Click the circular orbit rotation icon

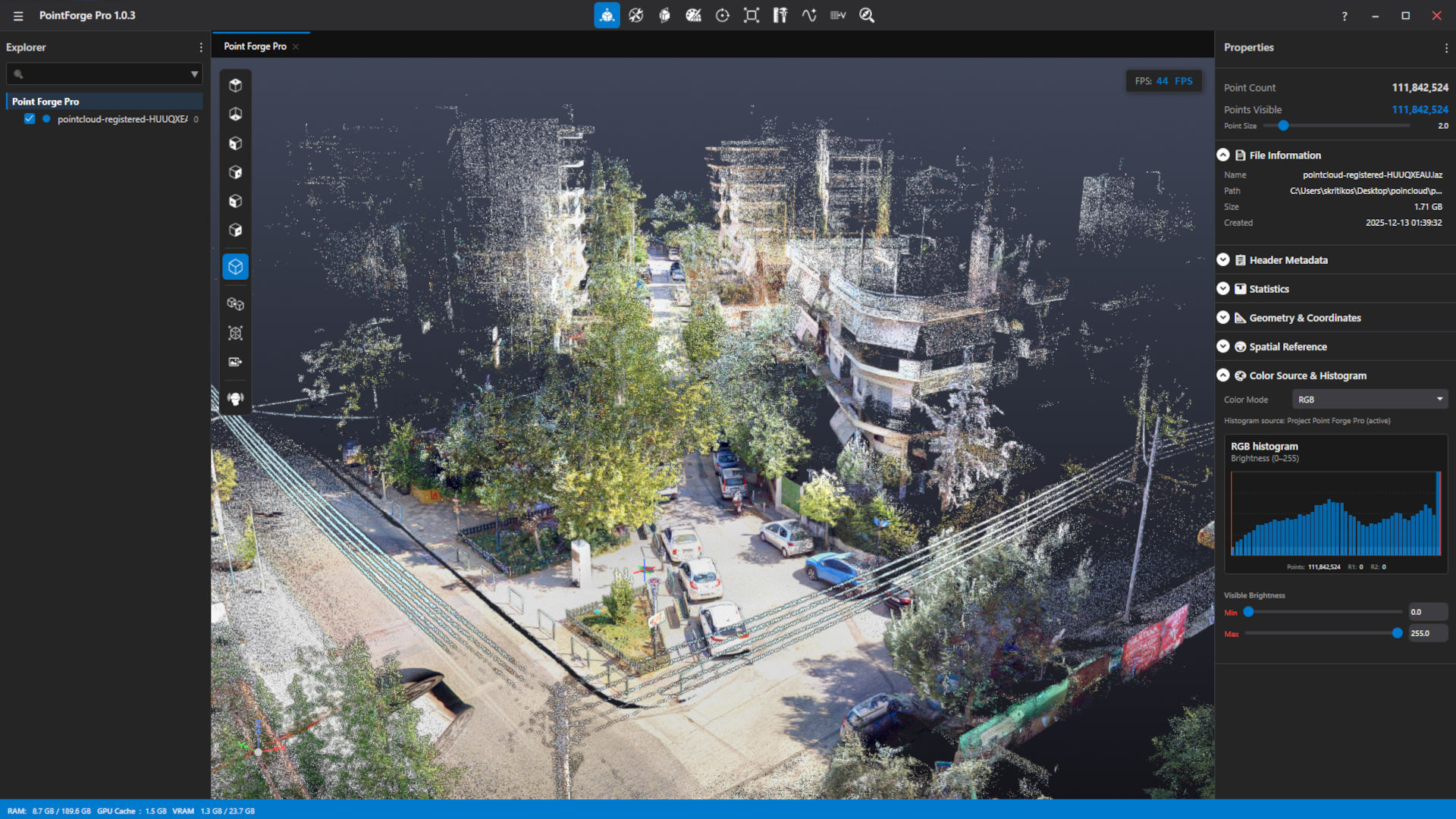point(723,15)
